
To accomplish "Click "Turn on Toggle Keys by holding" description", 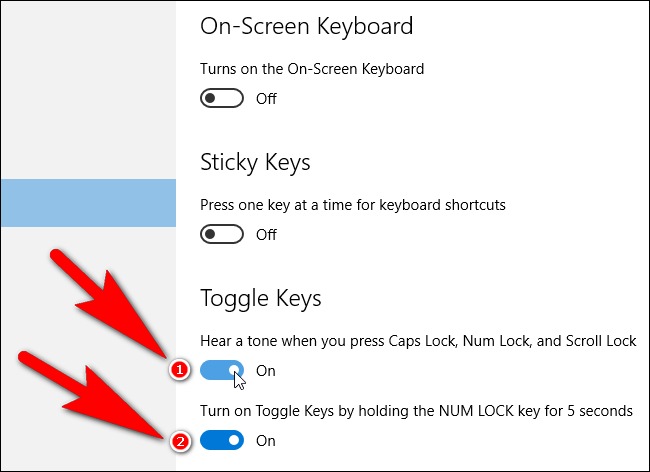I will (x=416, y=410).
